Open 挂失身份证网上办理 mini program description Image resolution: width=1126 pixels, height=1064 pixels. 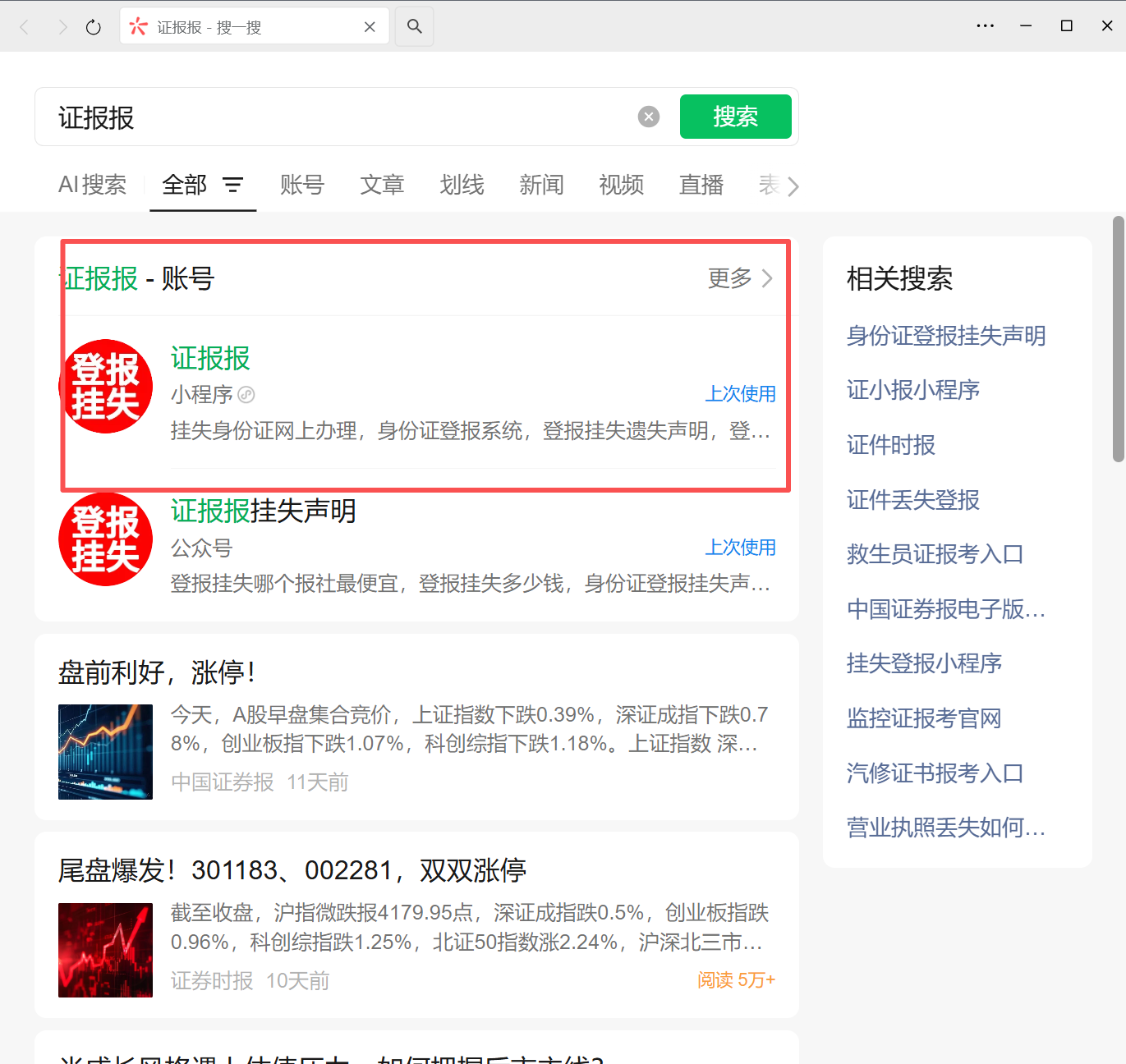(471, 431)
